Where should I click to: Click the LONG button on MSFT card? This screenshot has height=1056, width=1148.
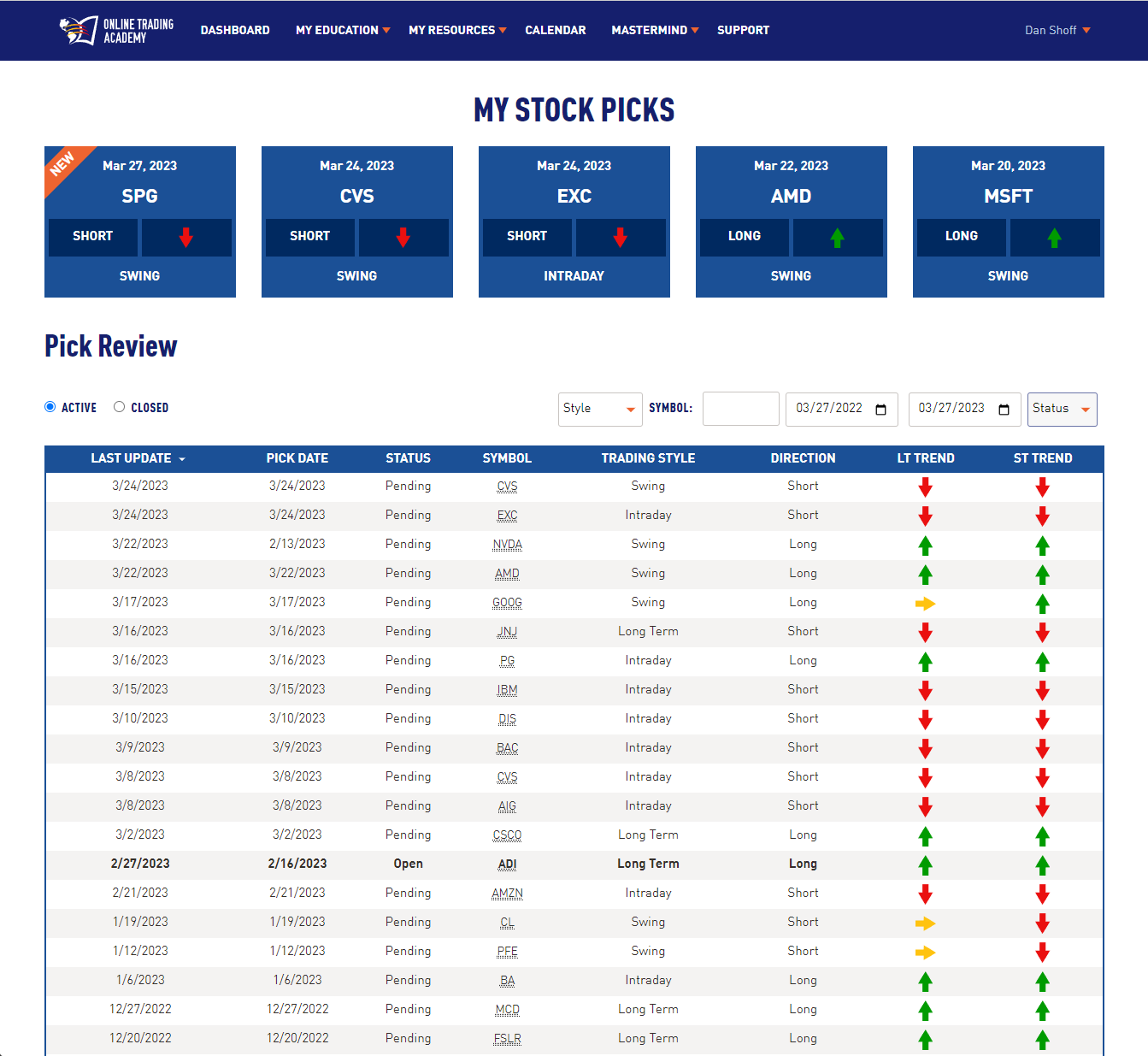[x=962, y=237]
